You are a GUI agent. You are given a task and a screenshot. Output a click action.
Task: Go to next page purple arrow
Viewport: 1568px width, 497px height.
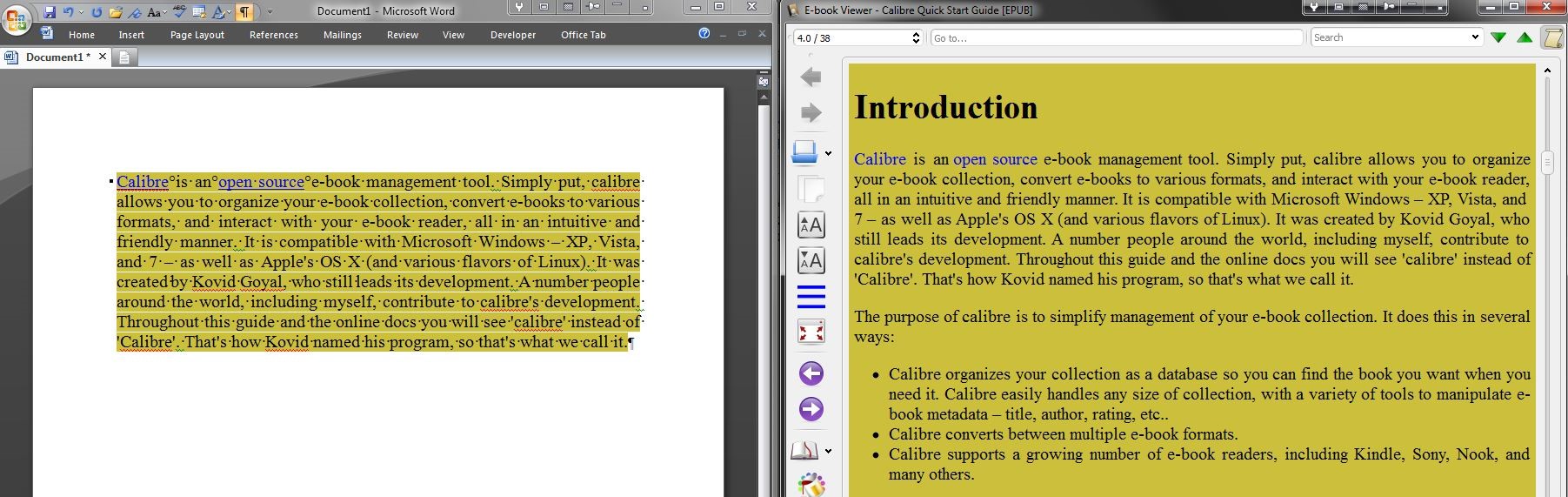(x=811, y=409)
